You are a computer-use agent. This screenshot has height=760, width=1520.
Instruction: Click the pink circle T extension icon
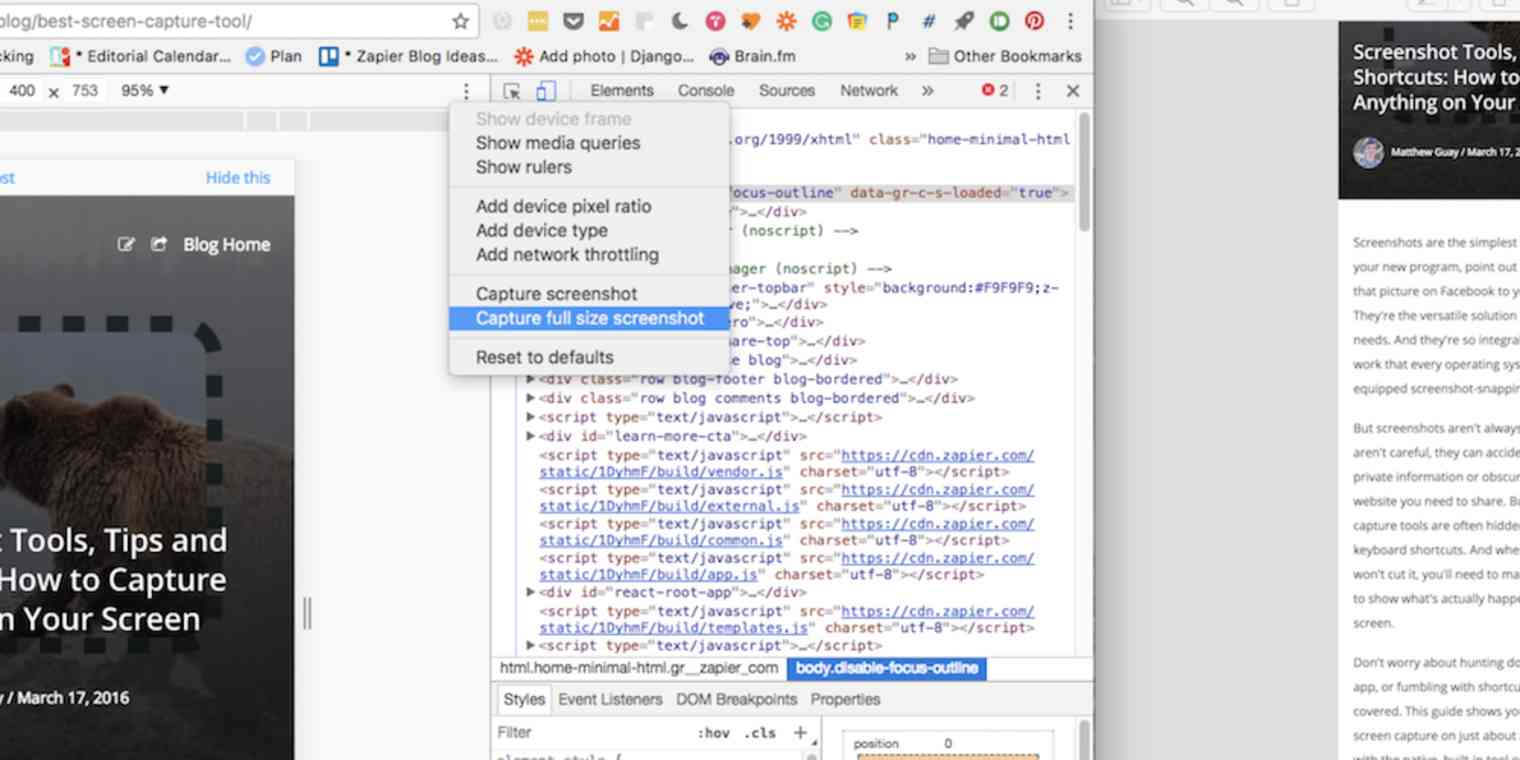point(715,21)
